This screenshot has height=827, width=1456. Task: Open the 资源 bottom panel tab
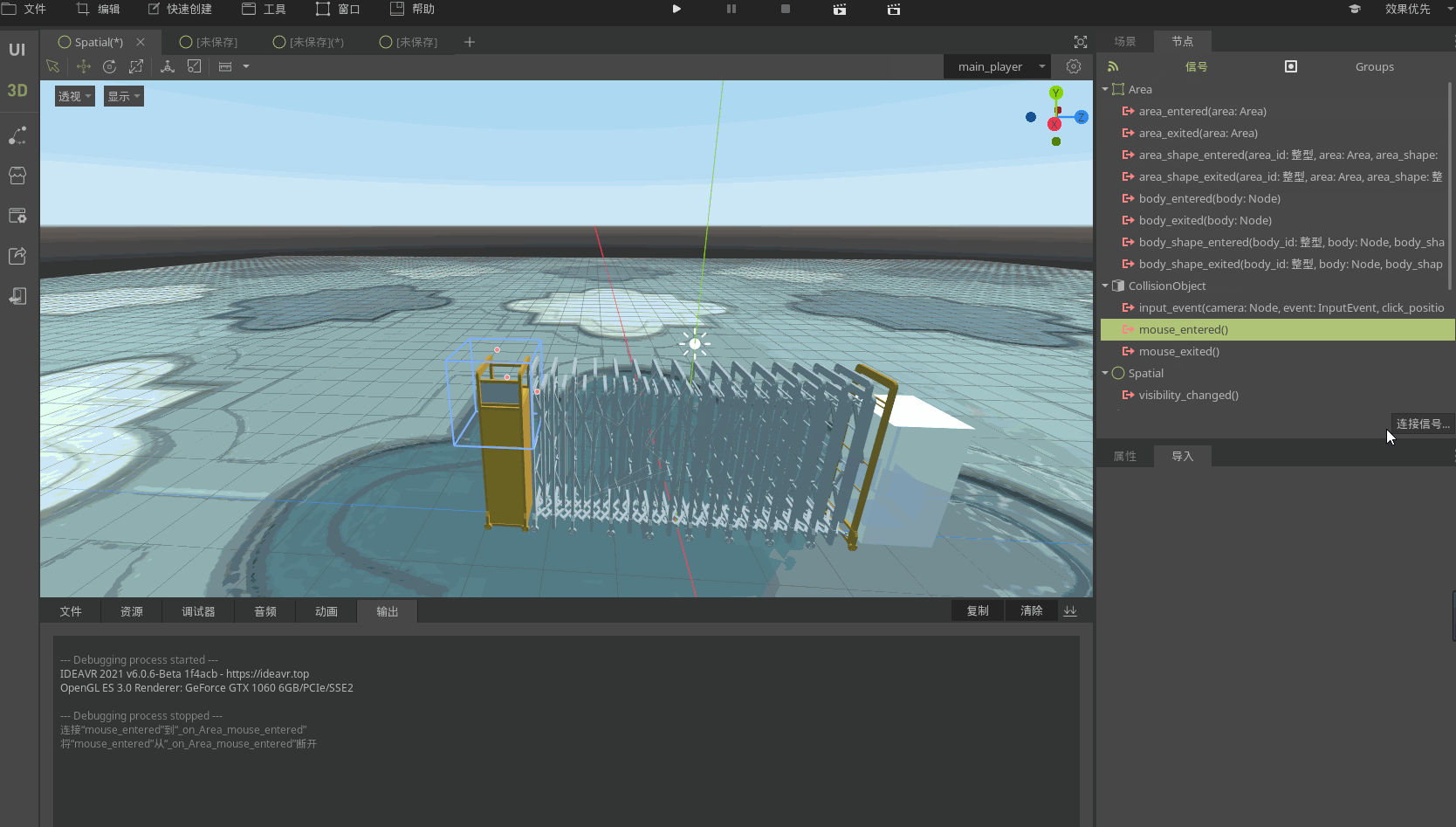(x=132, y=611)
